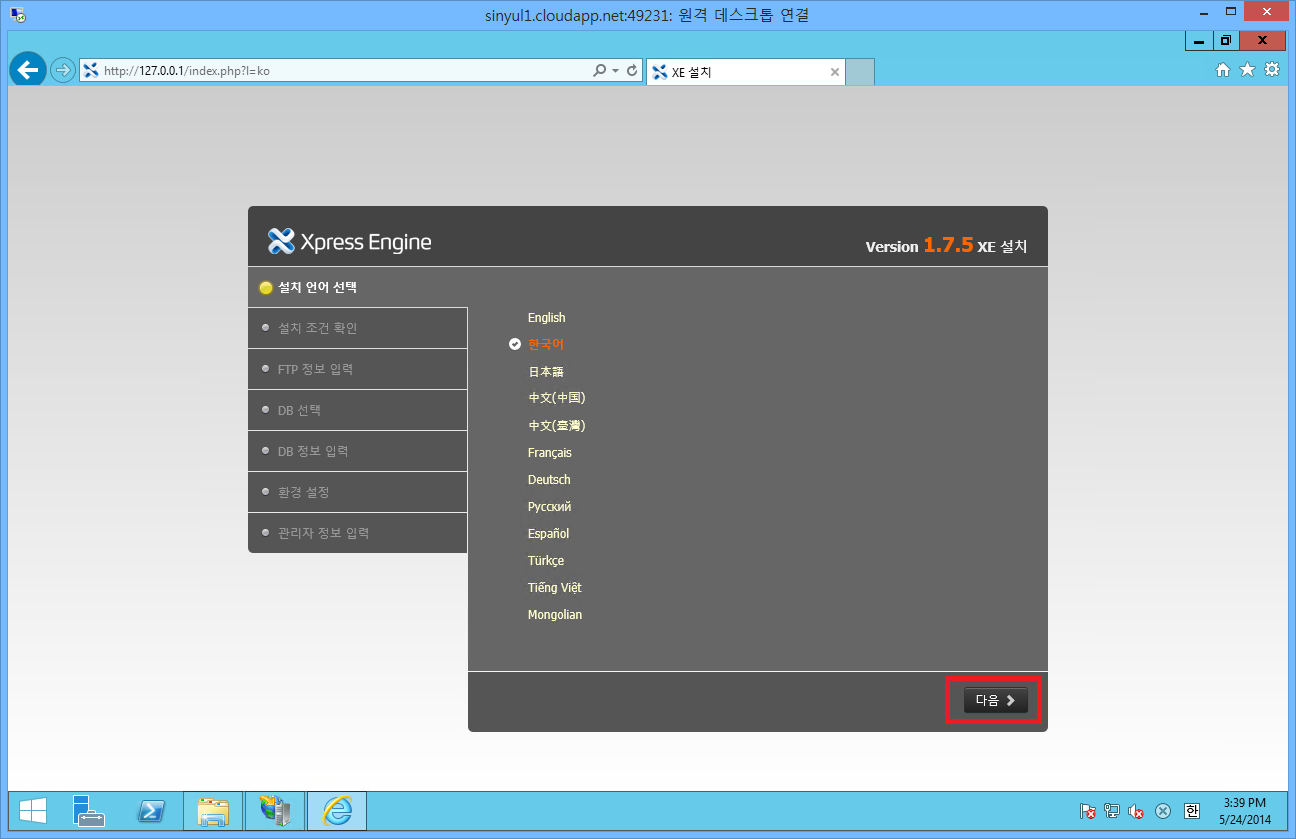This screenshot has height=839, width=1296.
Task: Restore the inner browser window
Action: pos(1225,40)
